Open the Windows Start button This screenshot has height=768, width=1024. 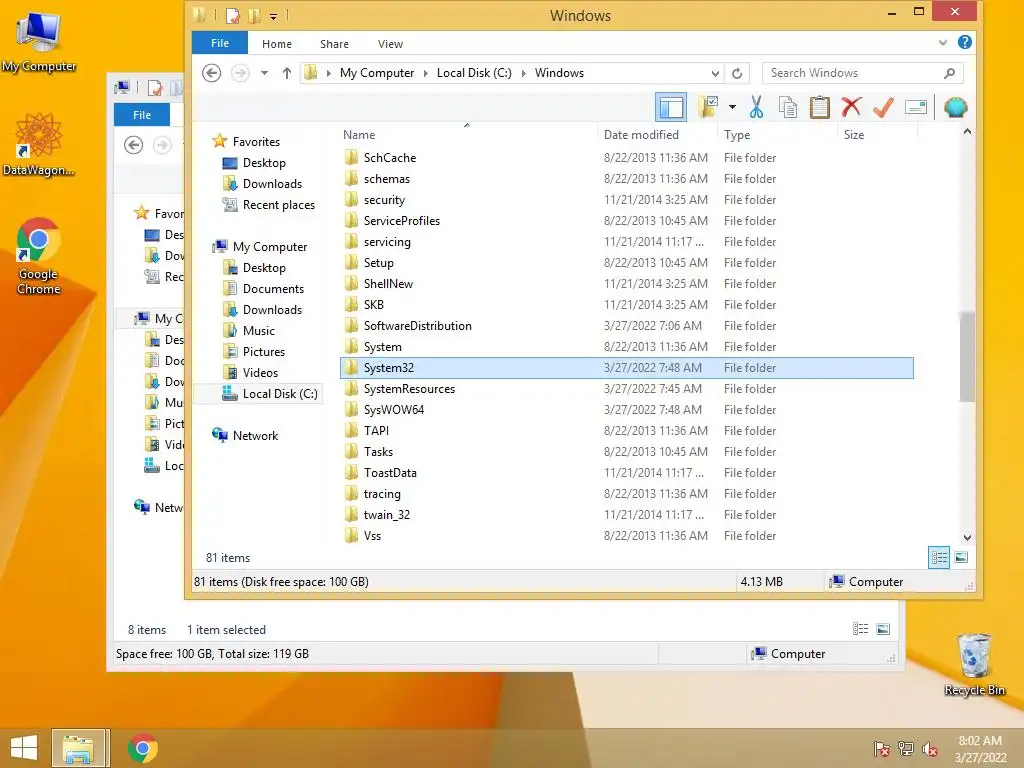pos(24,748)
